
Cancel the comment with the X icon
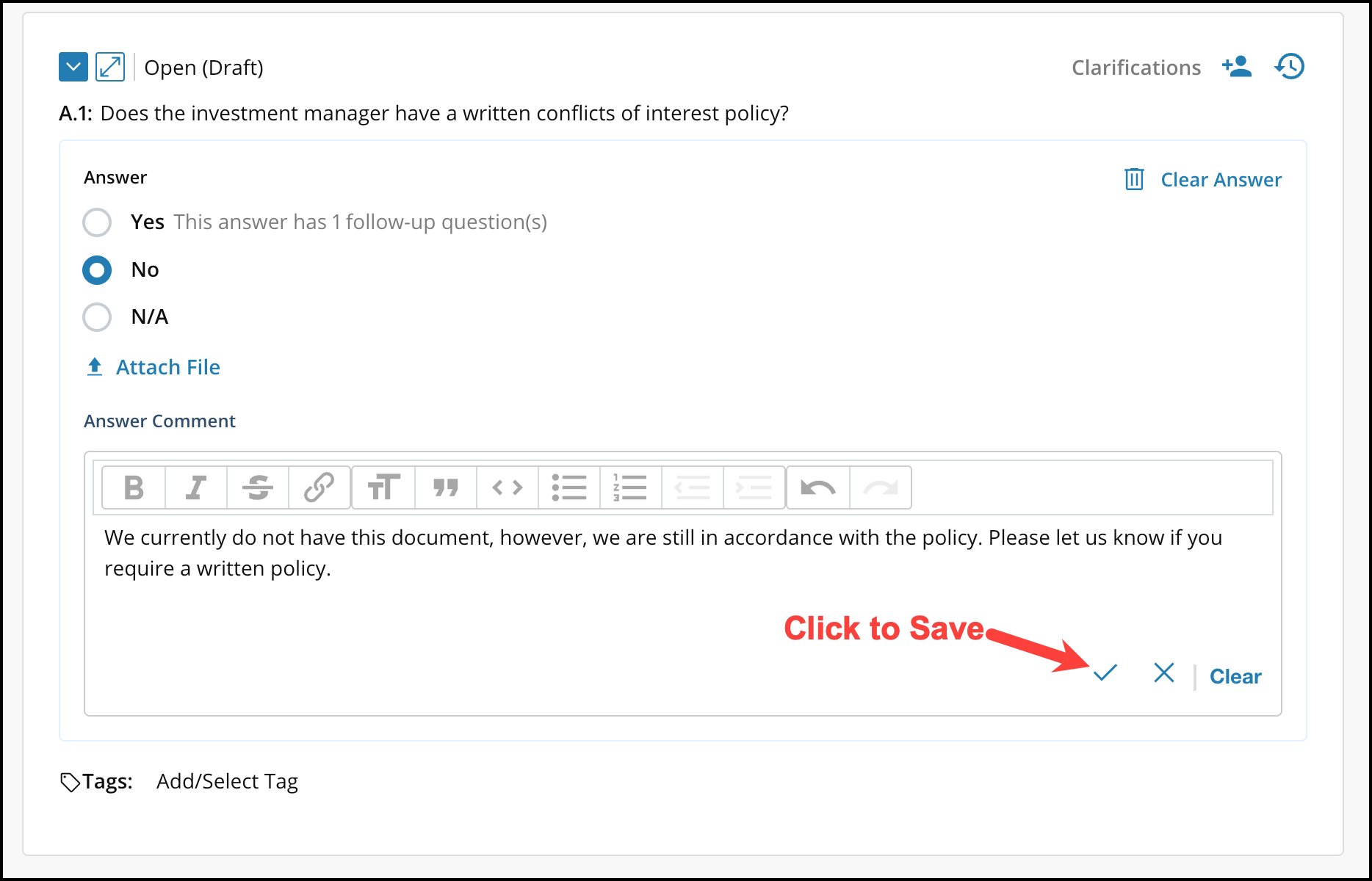tap(1164, 672)
